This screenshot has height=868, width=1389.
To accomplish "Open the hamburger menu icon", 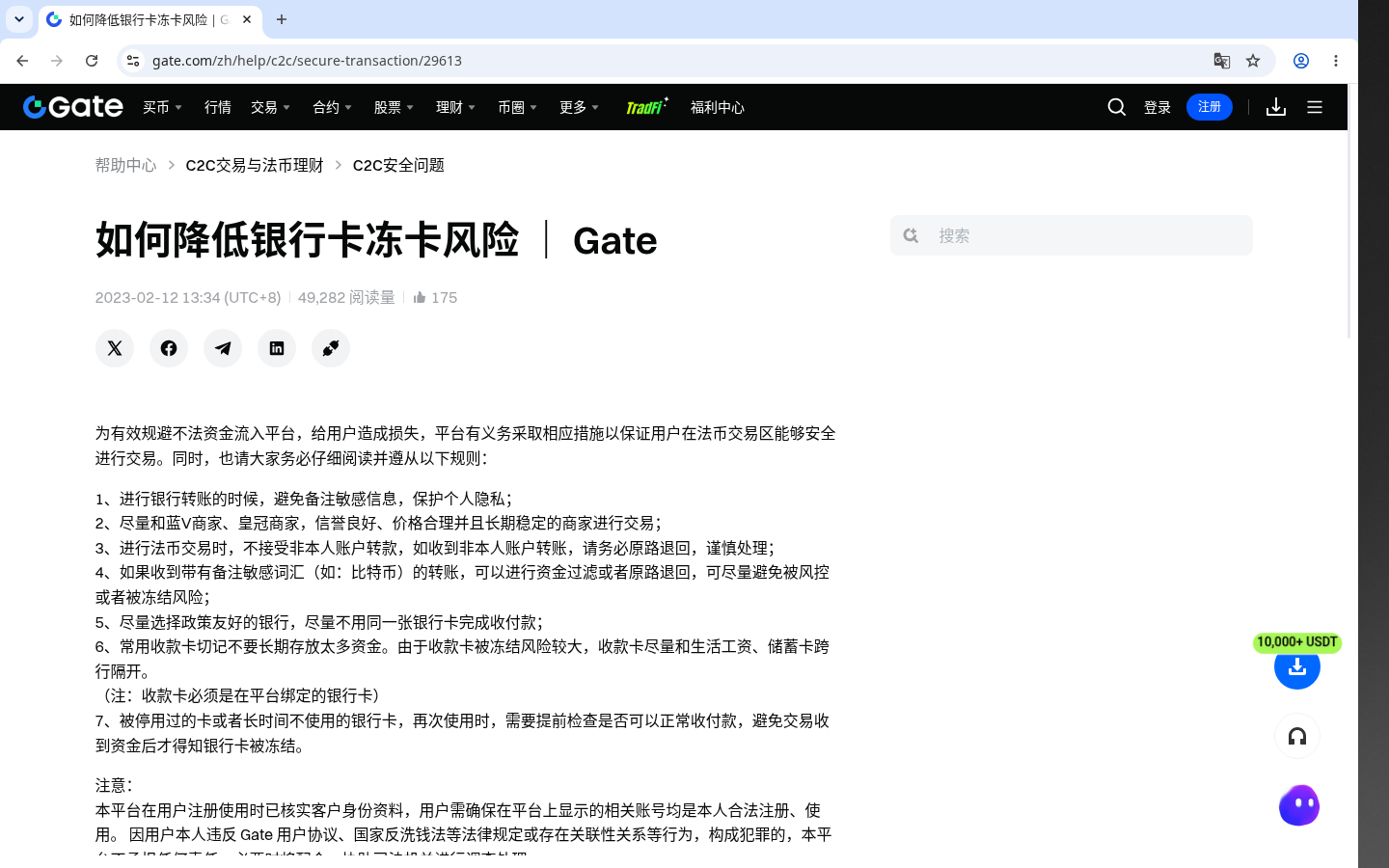I will point(1315,107).
